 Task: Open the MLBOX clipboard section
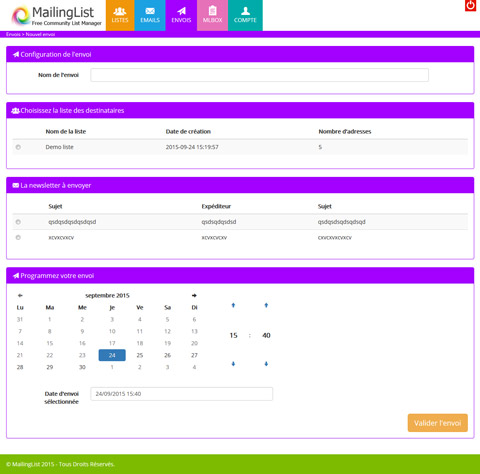click(x=212, y=15)
